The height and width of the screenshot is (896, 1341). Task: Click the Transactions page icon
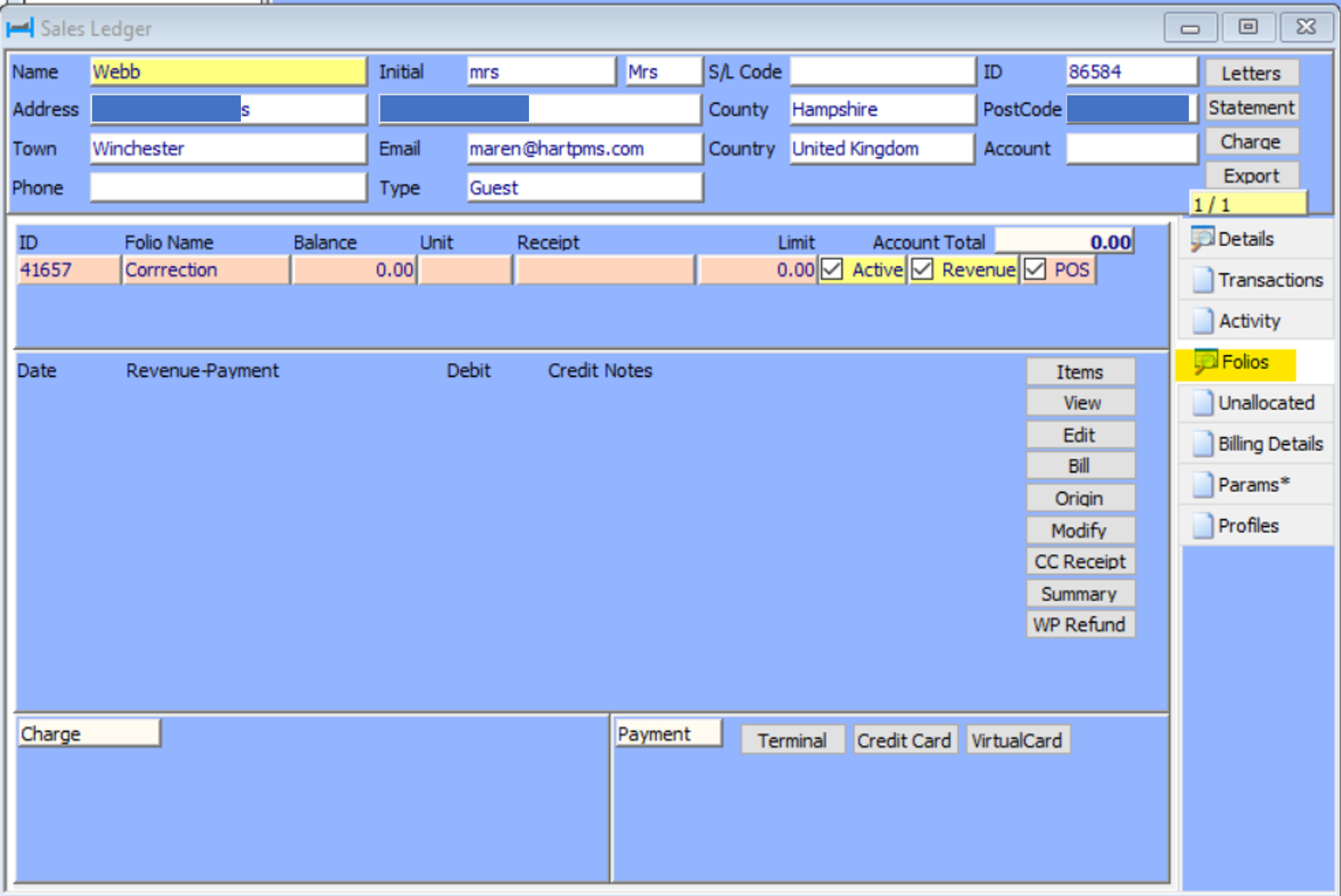pos(1202,280)
